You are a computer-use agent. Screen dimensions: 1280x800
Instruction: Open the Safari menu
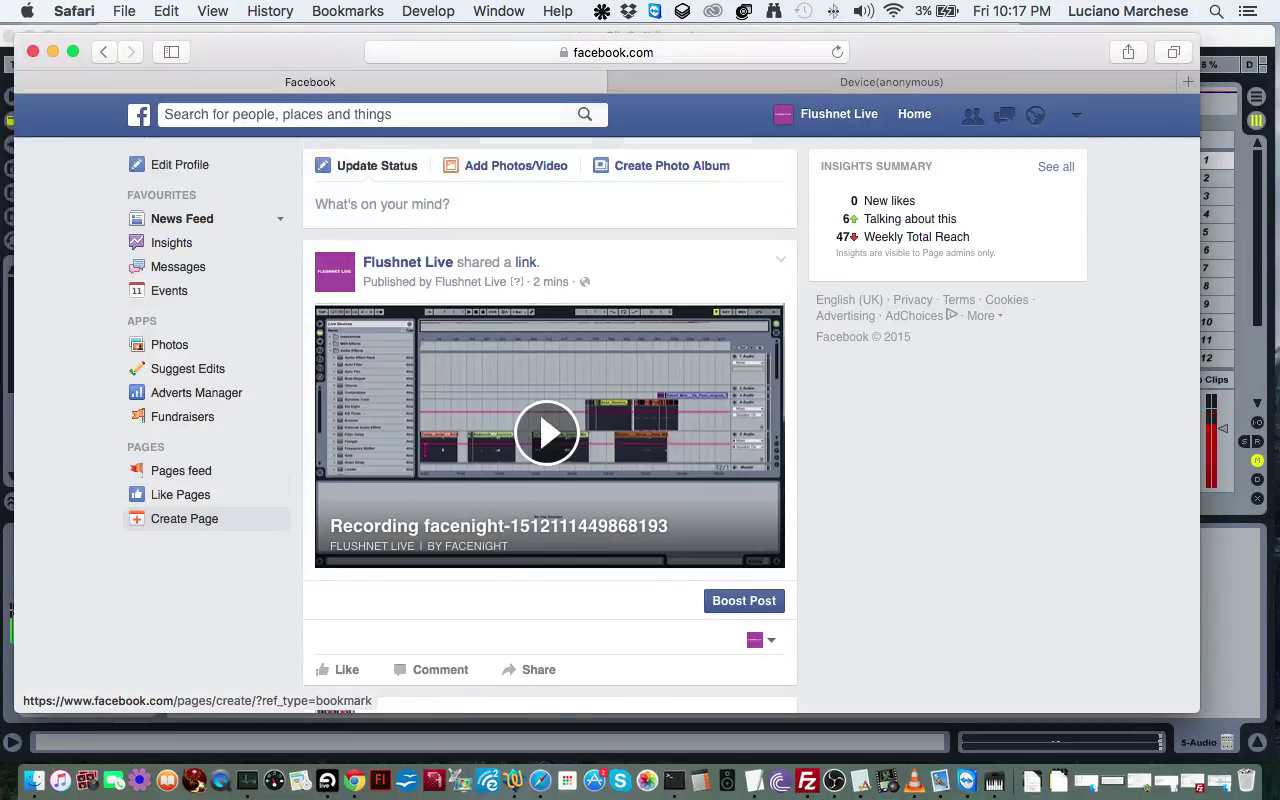74,11
